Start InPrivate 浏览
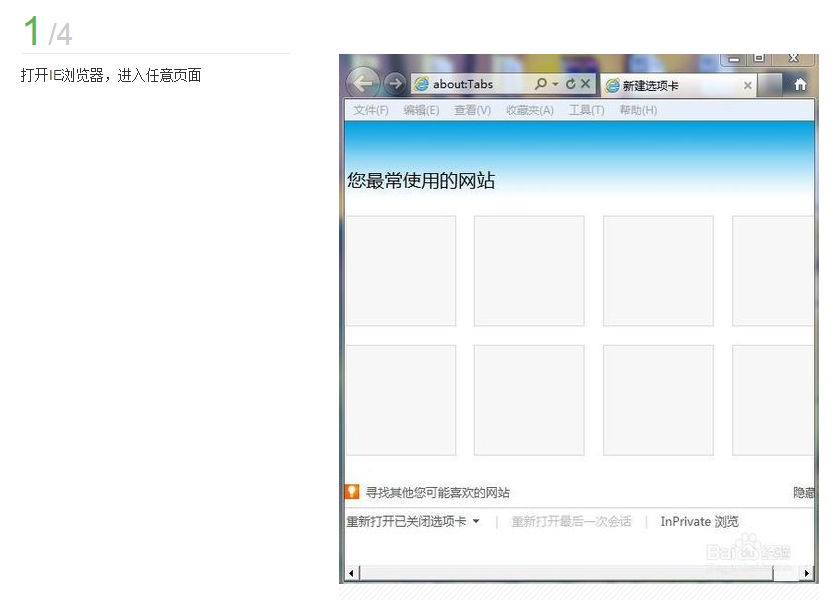 click(x=699, y=521)
